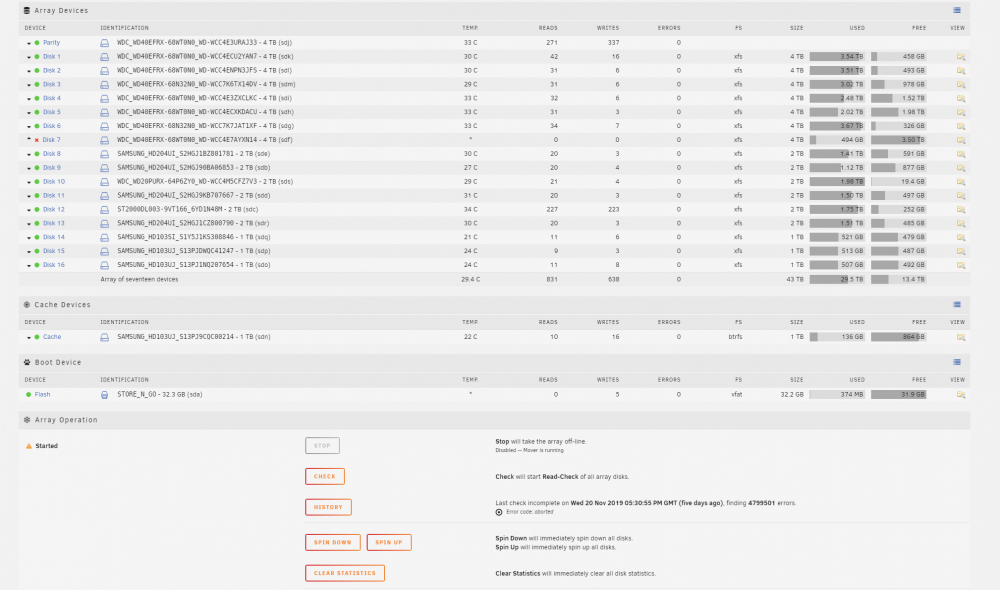Open the Disk 5 settings link
The height and width of the screenshot is (590, 1000).
[52, 112]
